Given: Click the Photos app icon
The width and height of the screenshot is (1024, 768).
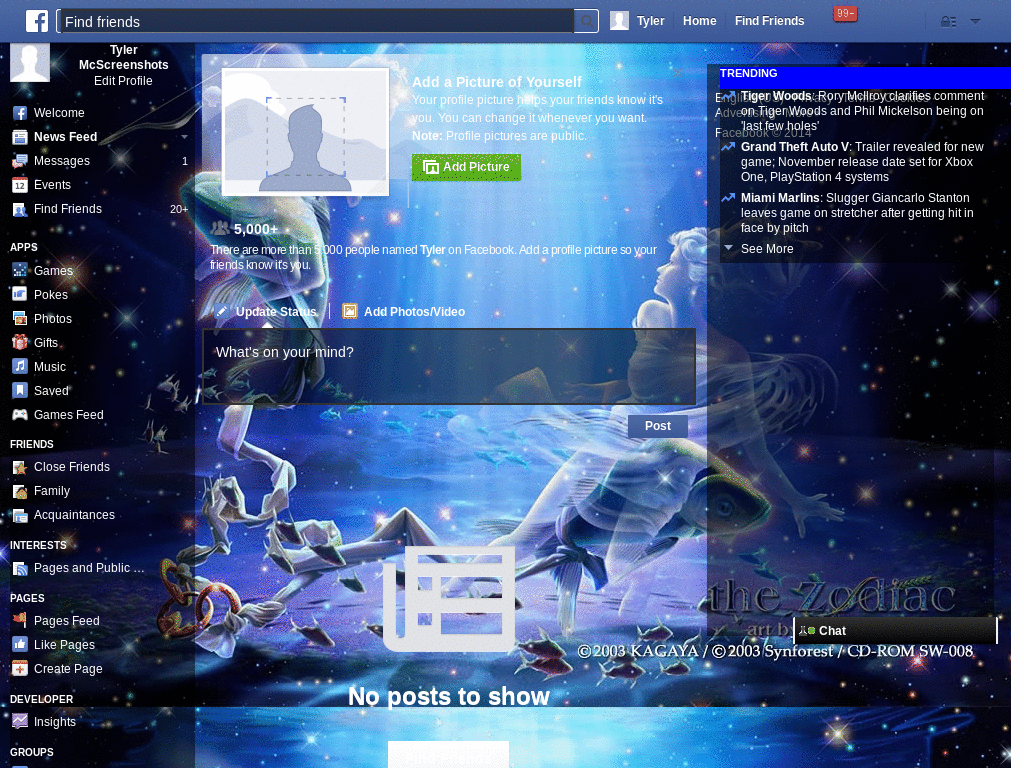Looking at the screenshot, I should point(20,319).
